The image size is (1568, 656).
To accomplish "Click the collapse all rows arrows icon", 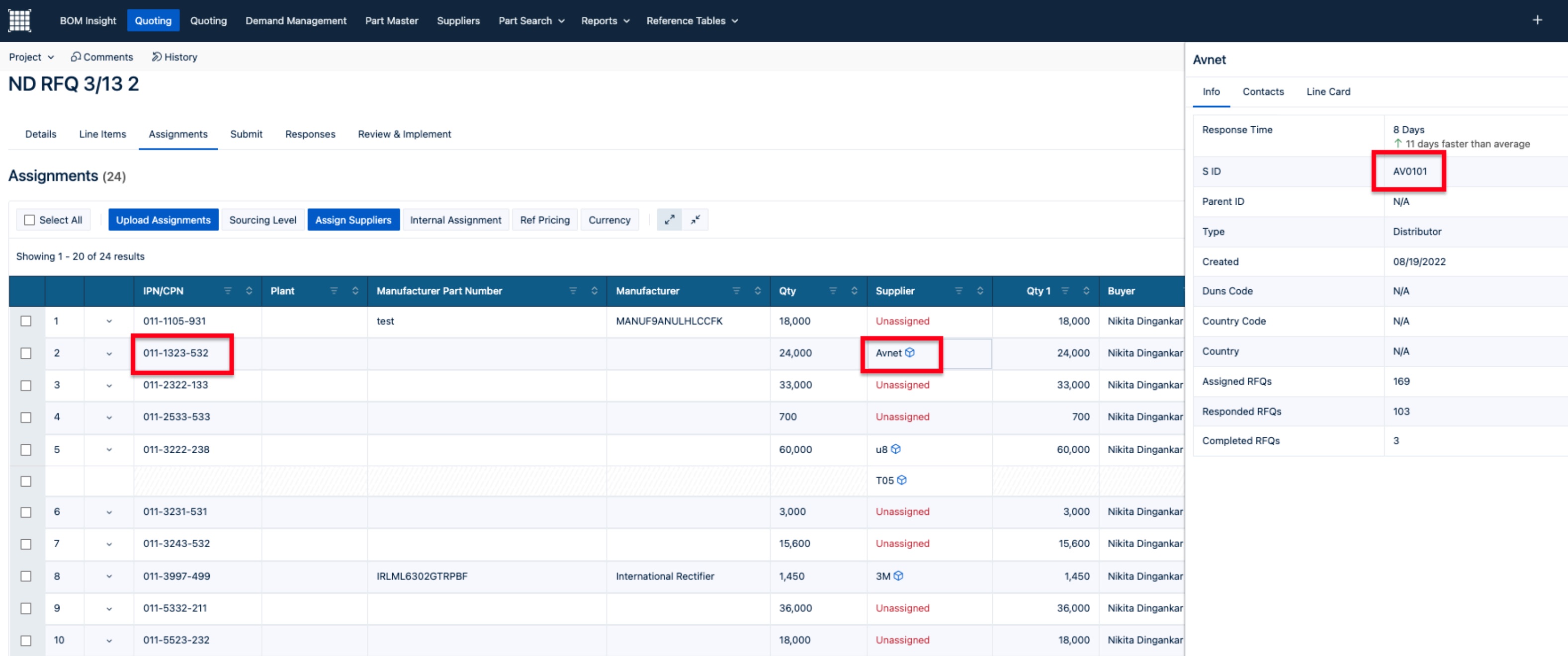I will (695, 220).
